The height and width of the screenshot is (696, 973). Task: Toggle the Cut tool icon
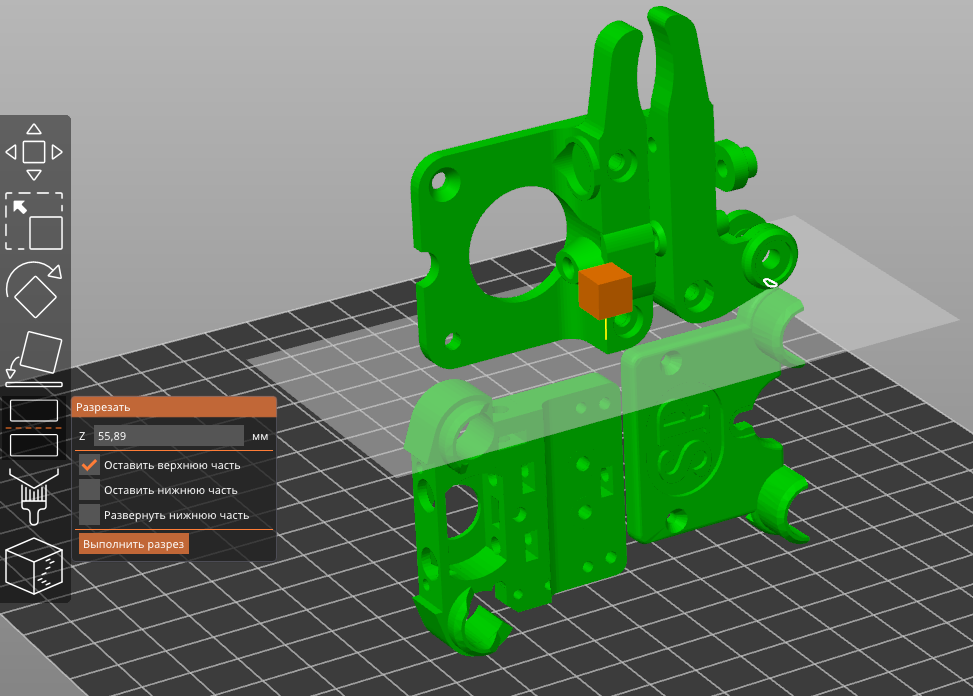tap(34, 427)
